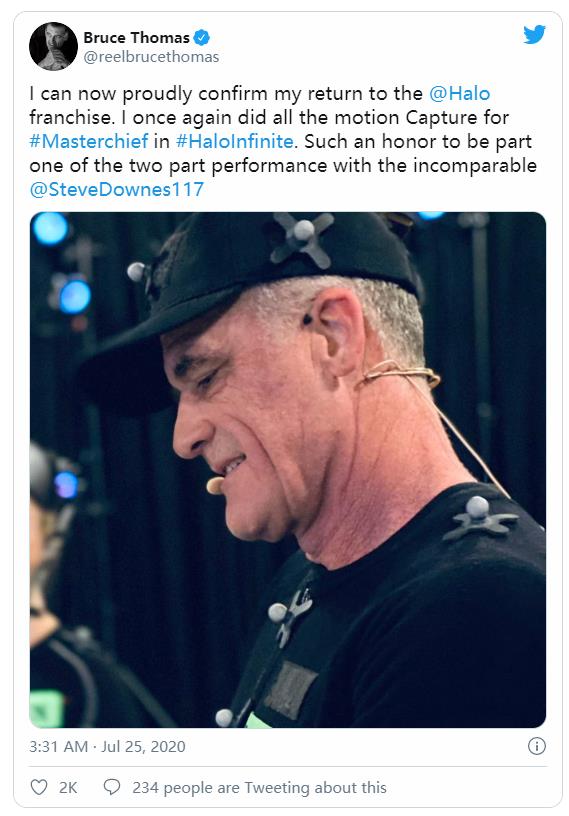Click the tweet body text
This screenshot has height=816, width=569.
click(283, 142)
